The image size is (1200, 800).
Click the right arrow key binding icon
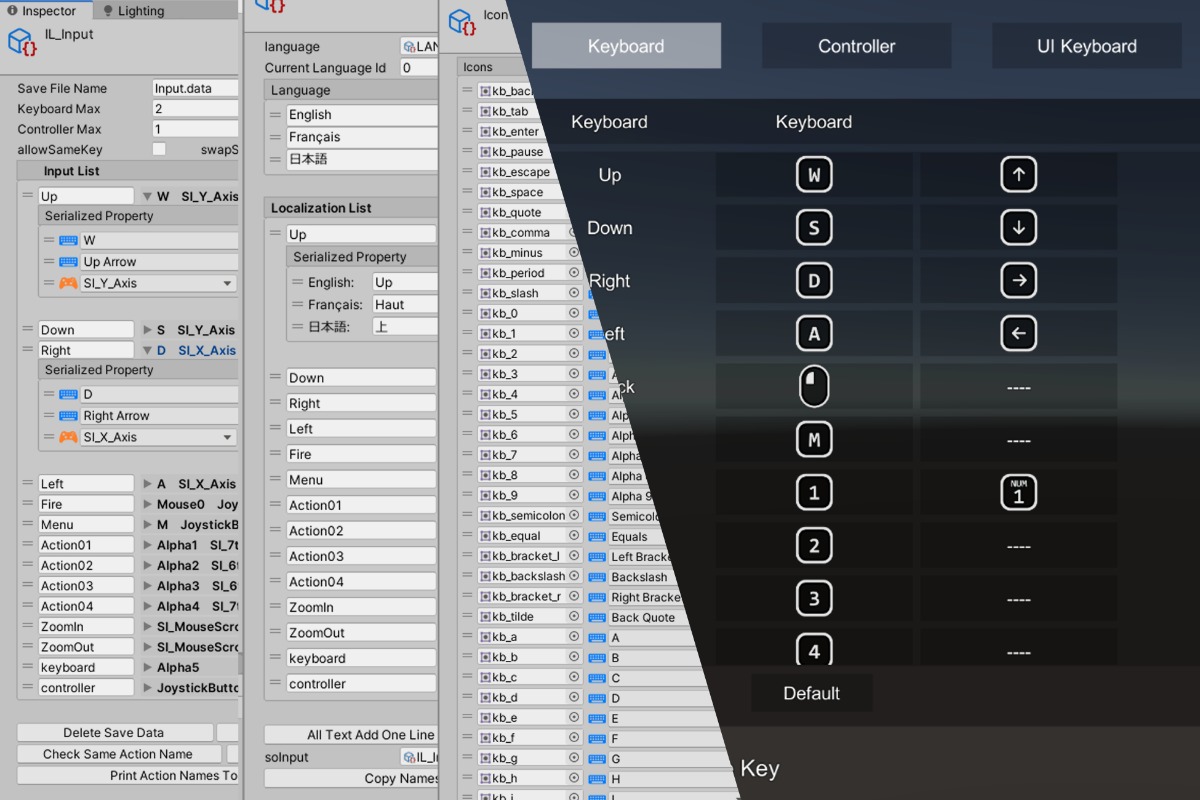pos(1018,281)
